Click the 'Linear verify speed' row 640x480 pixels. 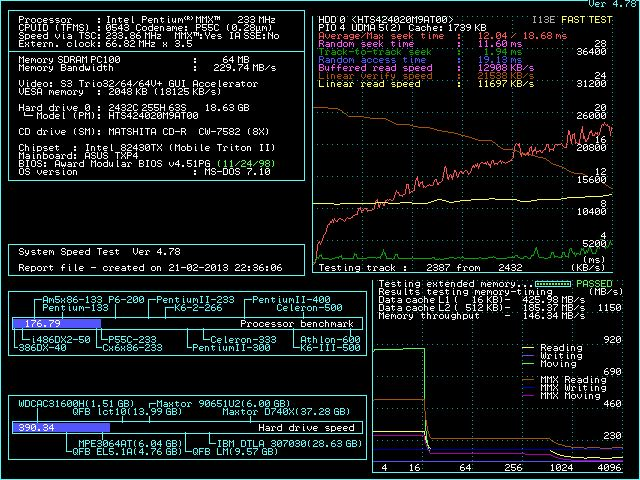pos(426,76)
